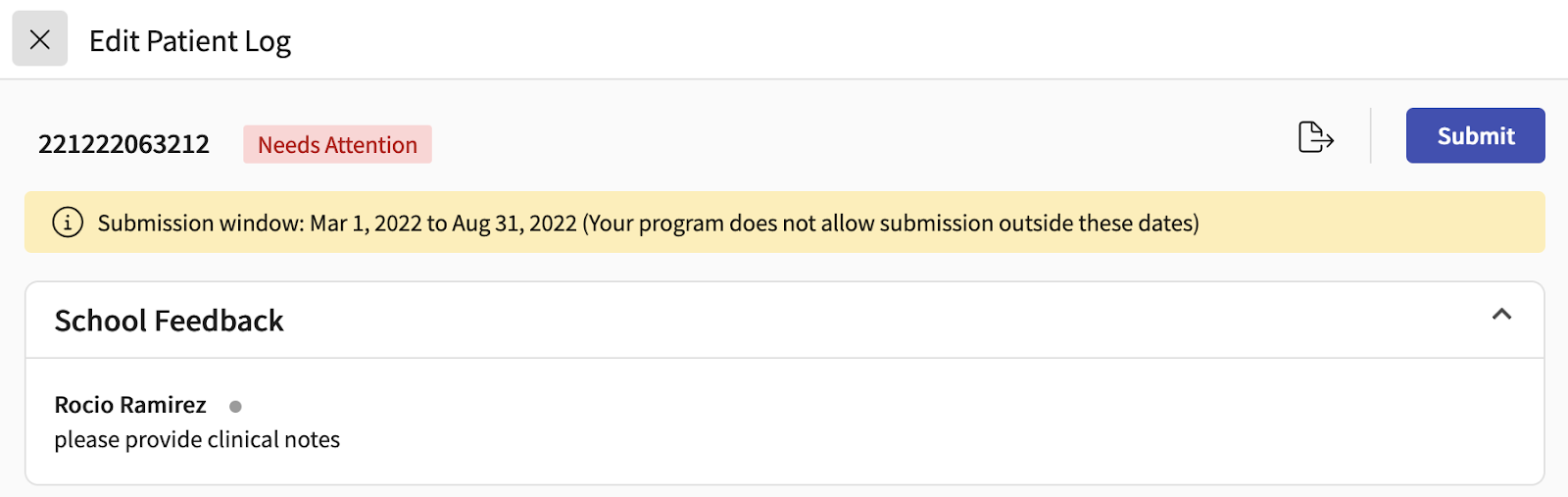Click the export log icon beside Submit
The image size is (1568, 497).
click(x=1315, y=136)
